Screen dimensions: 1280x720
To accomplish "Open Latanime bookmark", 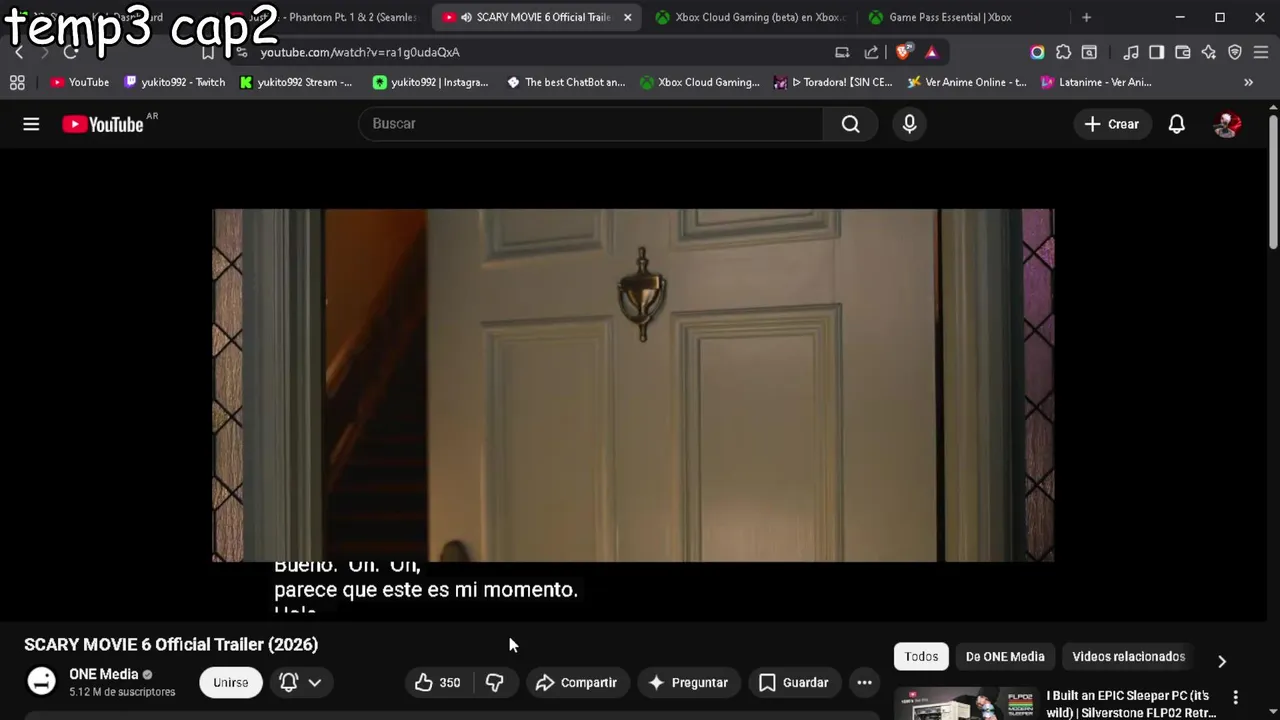I will coord(1096,82).
